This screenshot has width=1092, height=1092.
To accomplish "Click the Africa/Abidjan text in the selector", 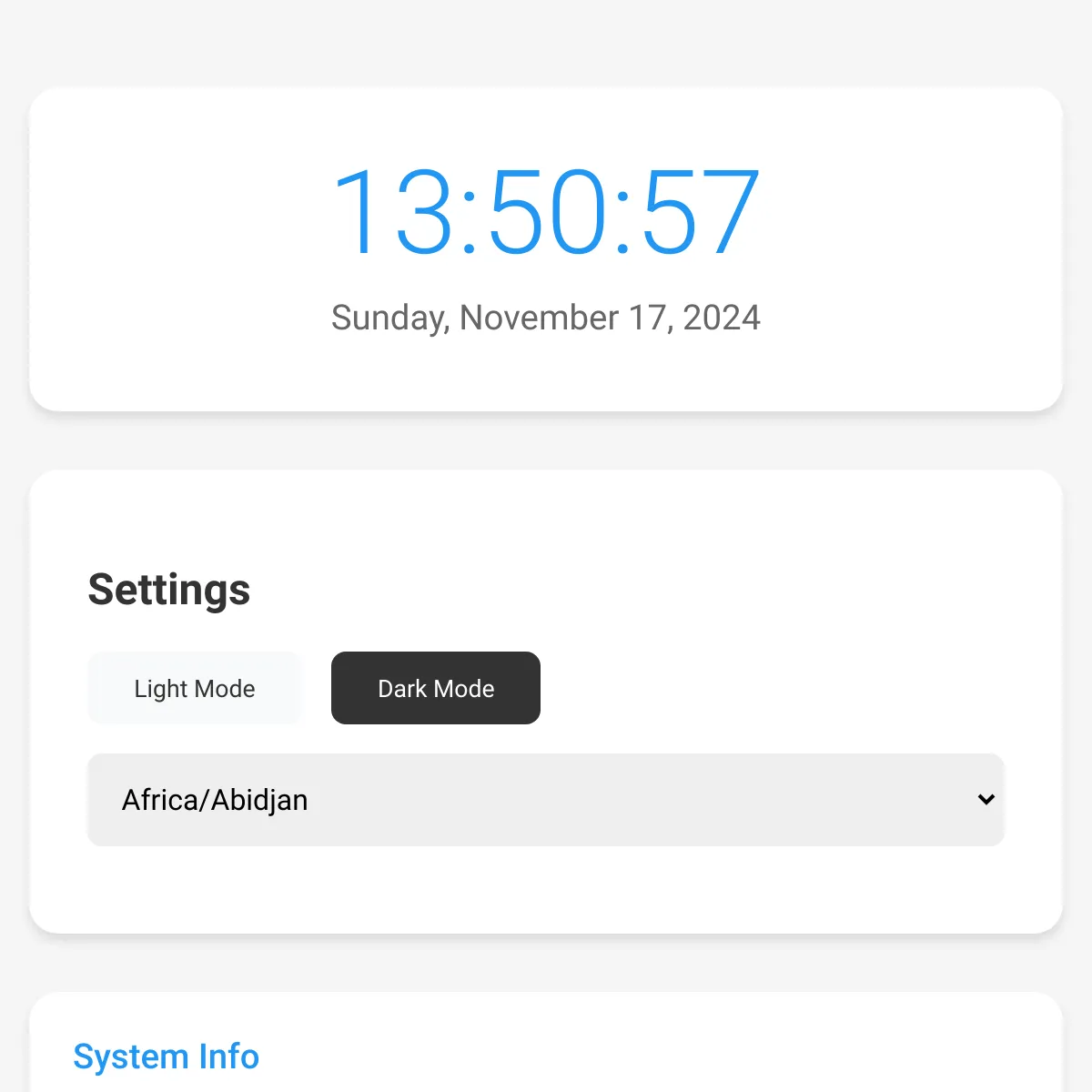I will pyautogui.click(x=215, y=800).
